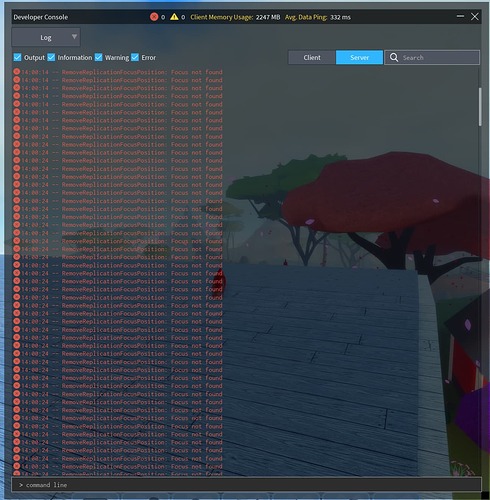Viewport: 490px width, 500px height.
Task: Minimize the Developer Console window
Action: (x=460, y=16)
